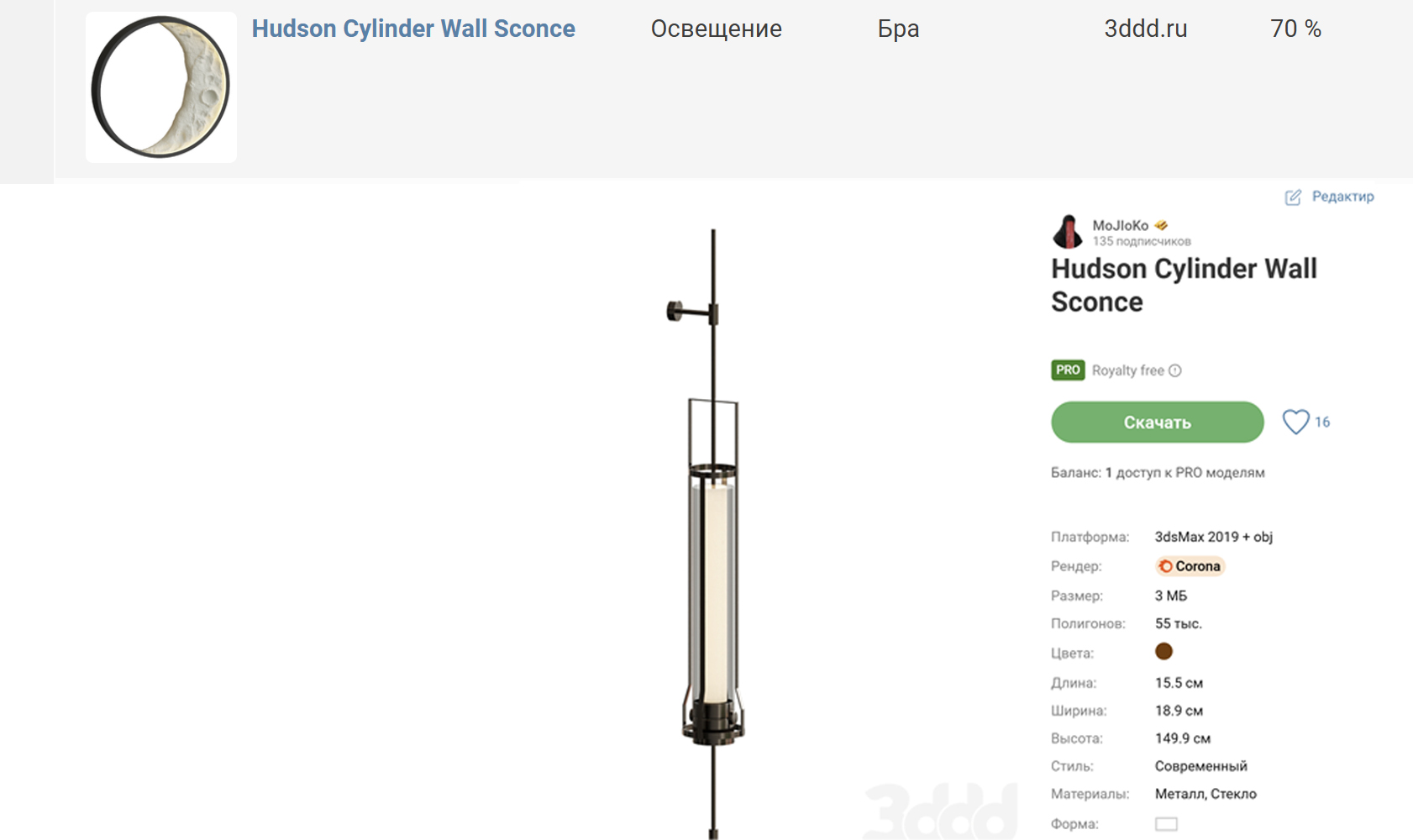Click the rectangle shape icon
Screen dimensions: 1413x840
[1166, 824]
